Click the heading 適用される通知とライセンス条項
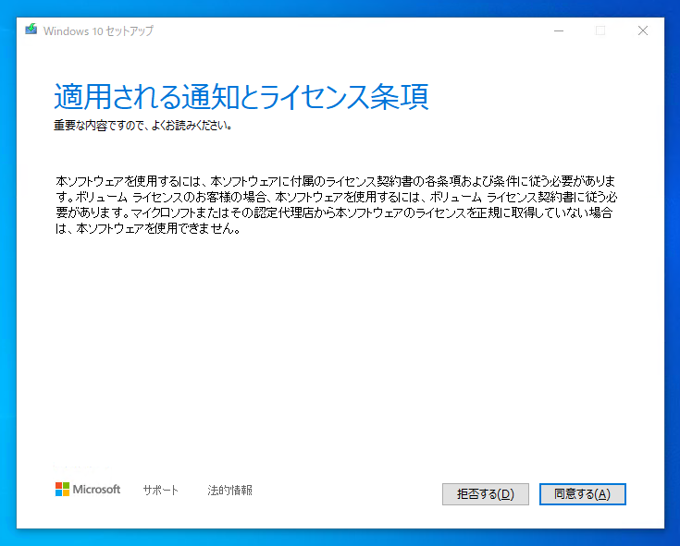This screenshot has width=680, height=546. click(x=241, y=96)
